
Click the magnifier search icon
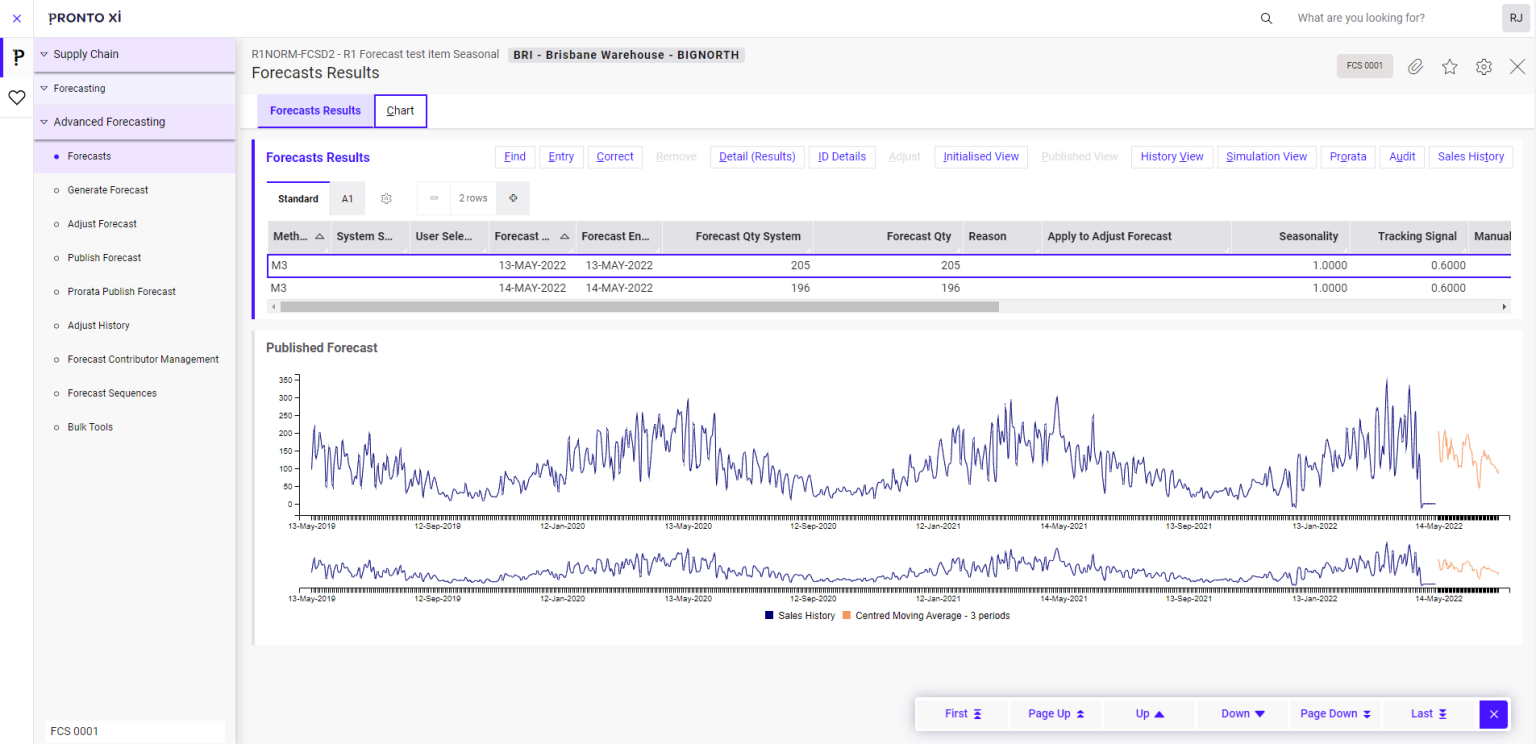pos(1266,18)
